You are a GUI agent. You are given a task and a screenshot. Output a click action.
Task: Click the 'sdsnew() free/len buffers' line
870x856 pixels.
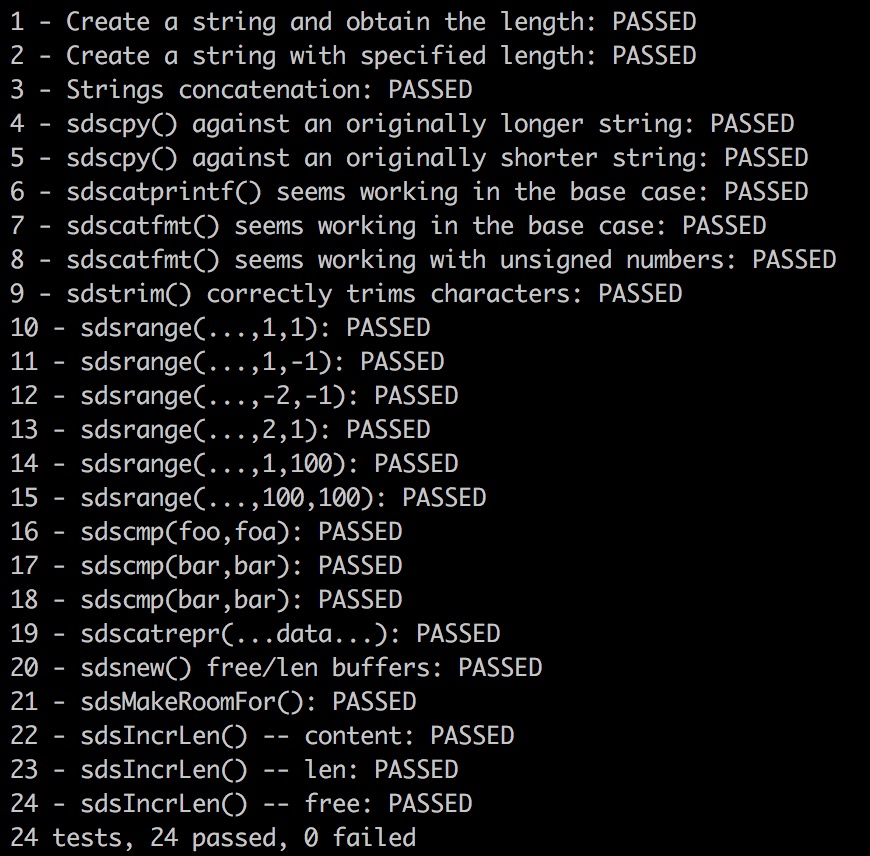276,668
